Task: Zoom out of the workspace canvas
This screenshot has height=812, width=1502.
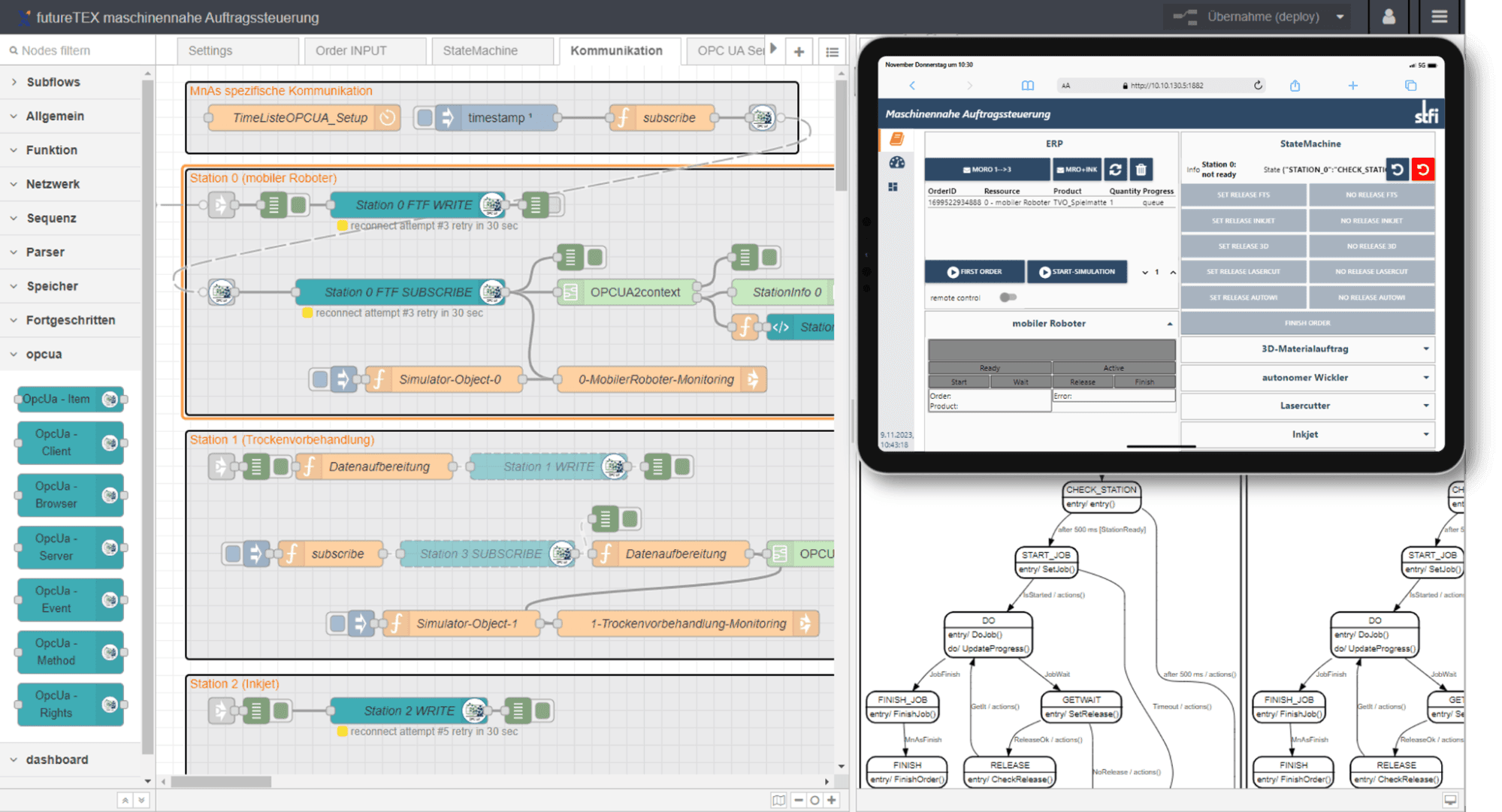Action: 798,800
